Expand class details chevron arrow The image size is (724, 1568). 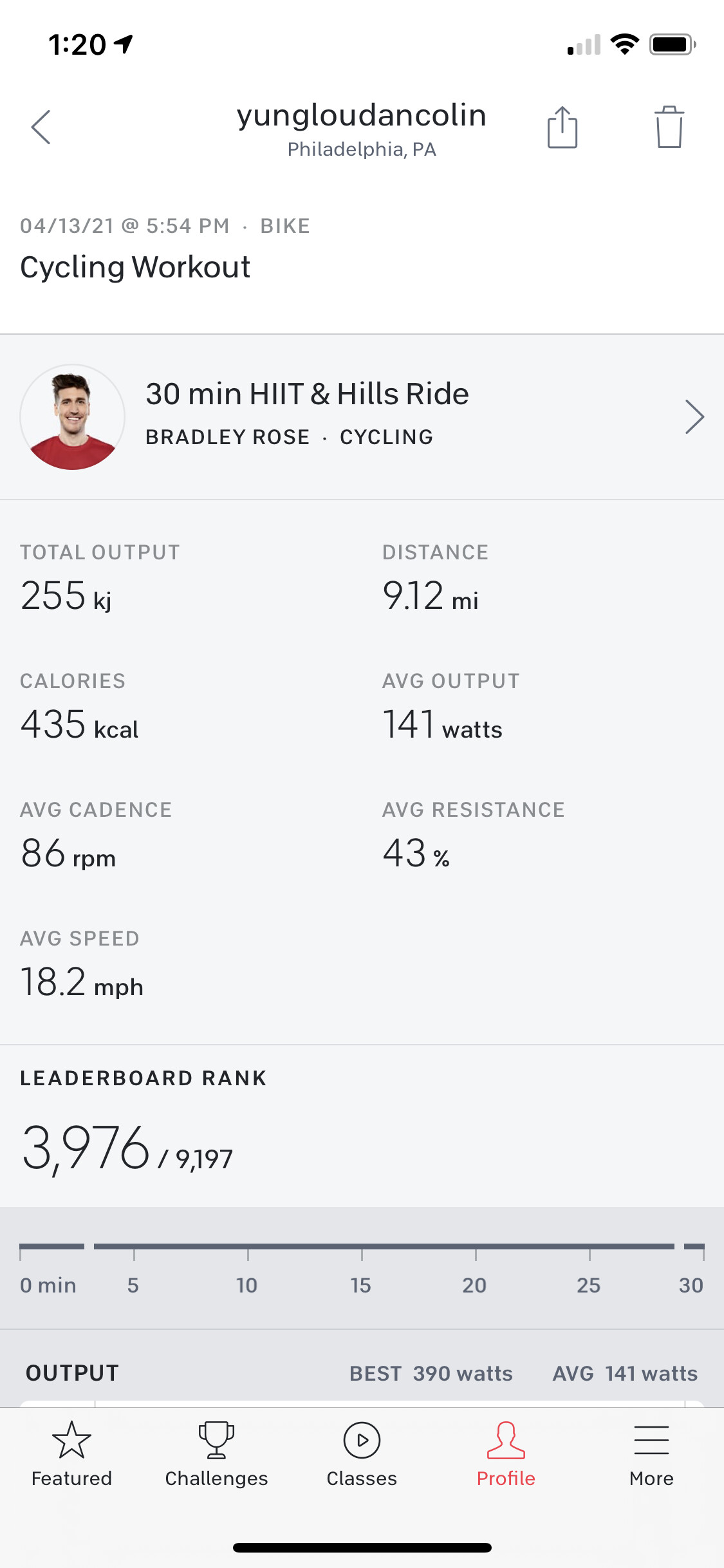click(x=694, y=417)
